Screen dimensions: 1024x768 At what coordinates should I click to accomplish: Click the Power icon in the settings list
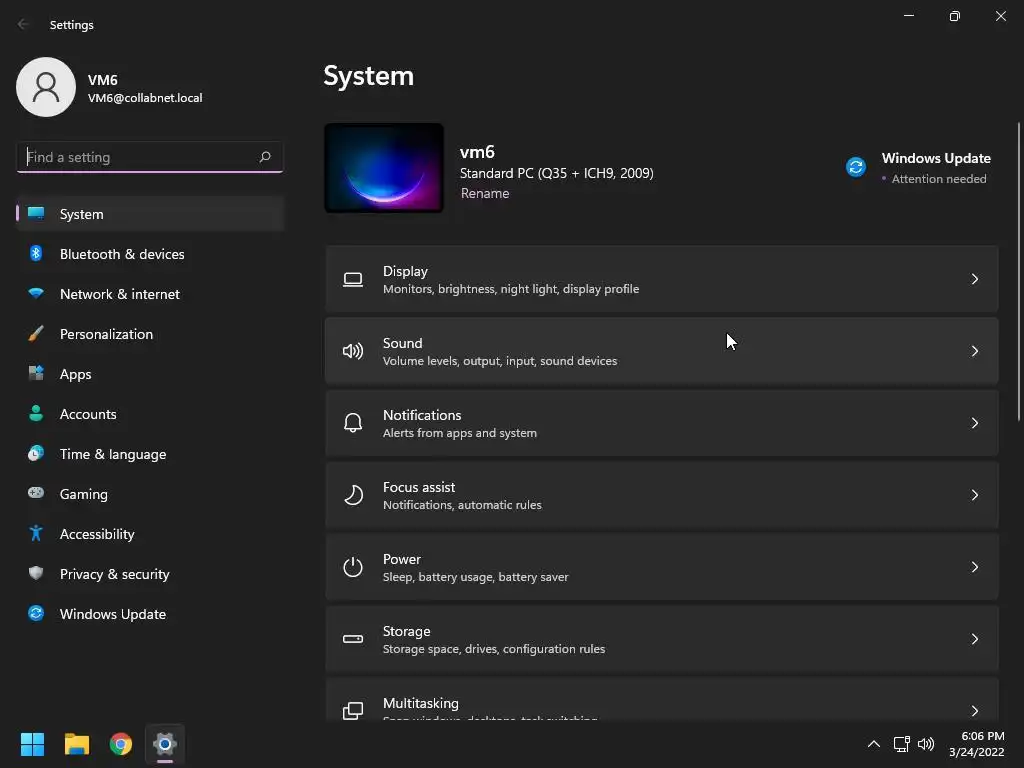[x=353, y=567]
